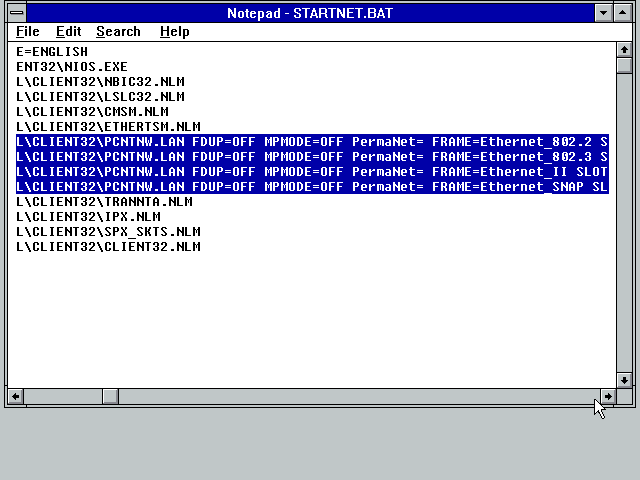Maximize the Notepad window

622,13
